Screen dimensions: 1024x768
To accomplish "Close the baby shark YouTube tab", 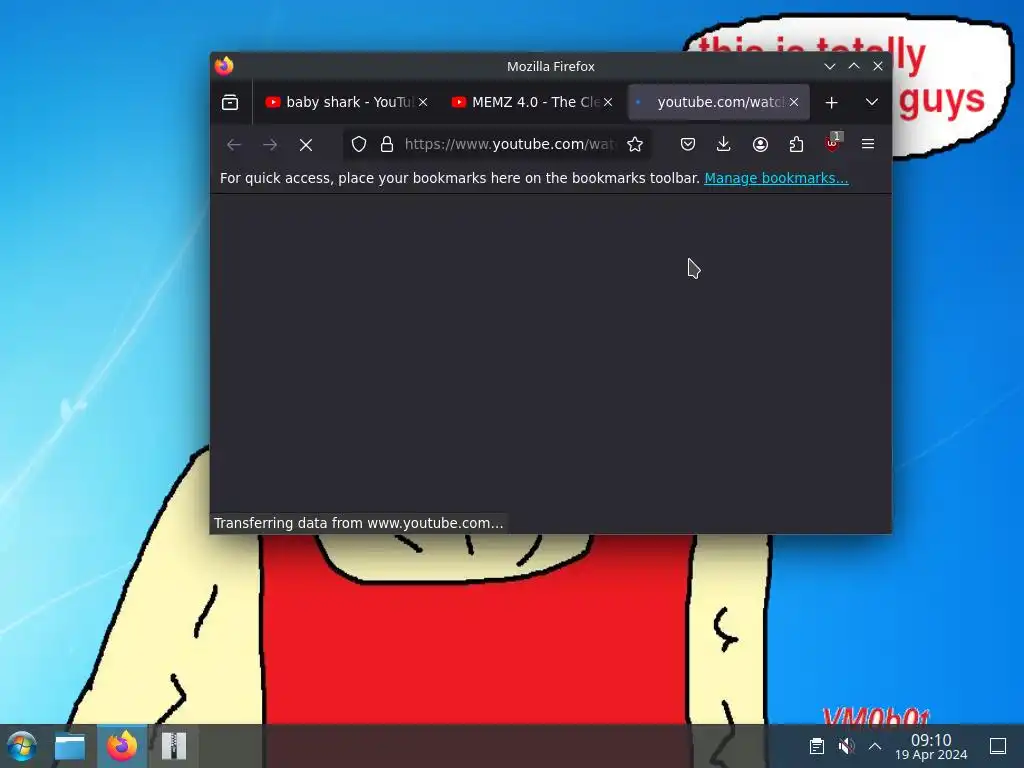I will [423, 103].
